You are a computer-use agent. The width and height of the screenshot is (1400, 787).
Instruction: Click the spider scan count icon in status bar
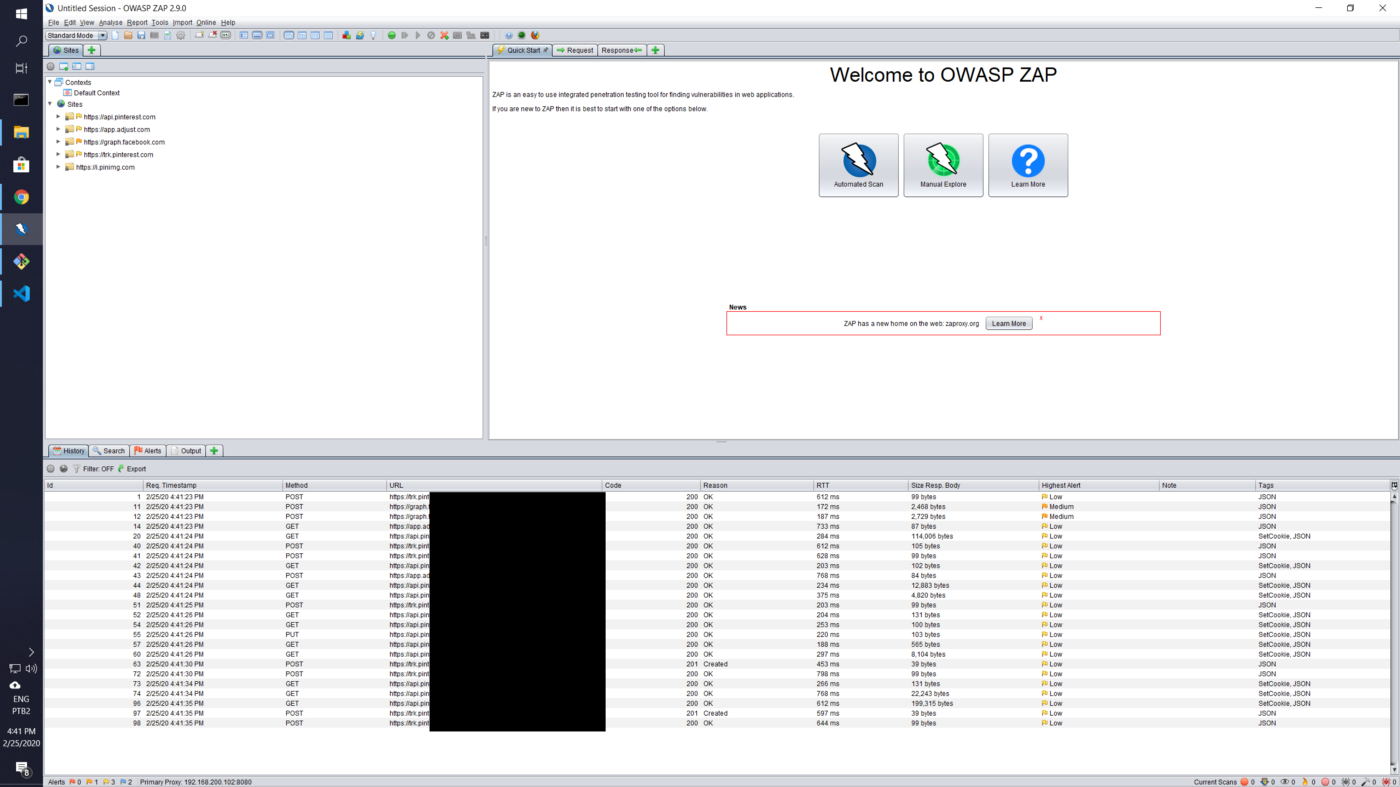(1345, 782)
